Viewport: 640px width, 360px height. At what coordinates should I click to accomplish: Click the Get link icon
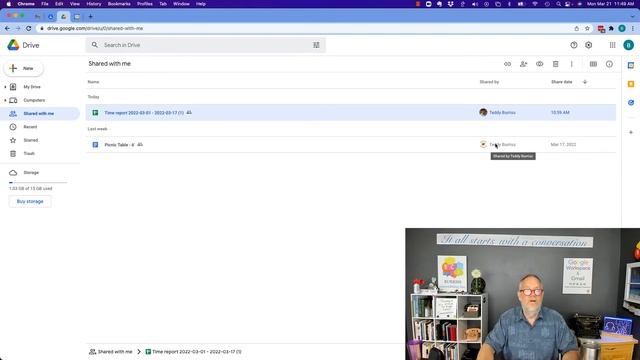tap(507, 64)
